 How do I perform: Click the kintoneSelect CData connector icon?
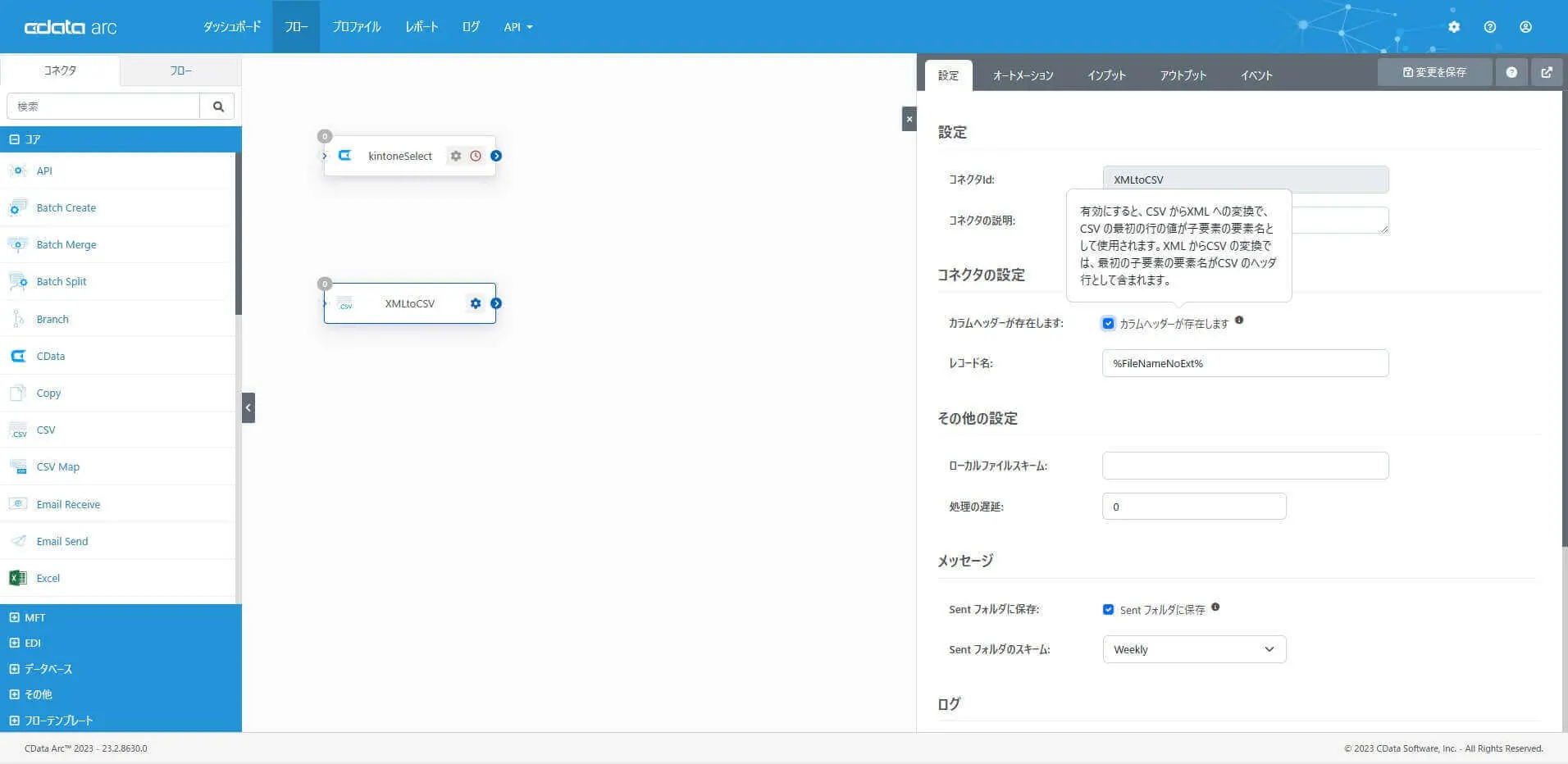345,156
